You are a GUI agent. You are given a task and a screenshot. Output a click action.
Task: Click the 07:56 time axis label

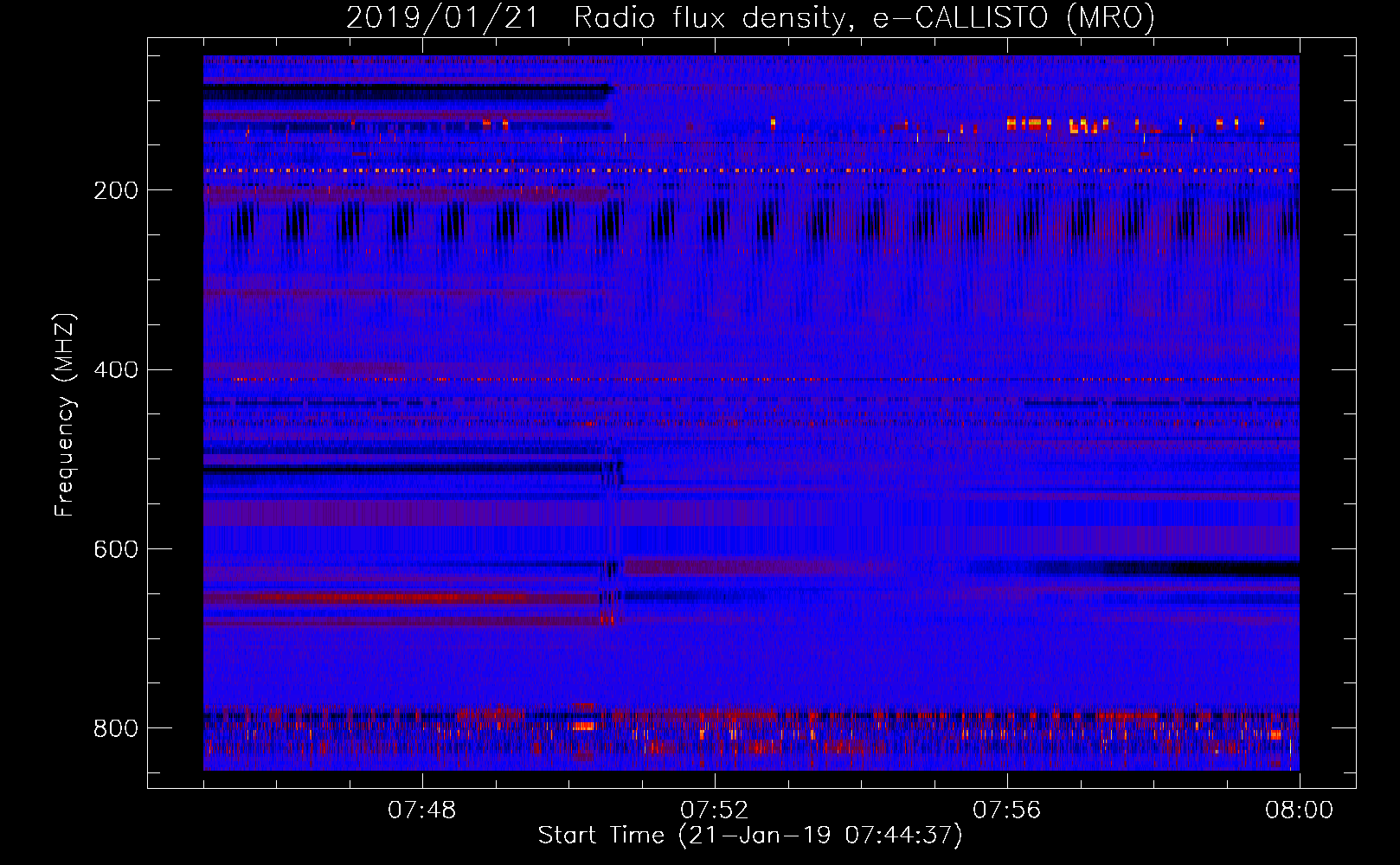pos(1007,811)
